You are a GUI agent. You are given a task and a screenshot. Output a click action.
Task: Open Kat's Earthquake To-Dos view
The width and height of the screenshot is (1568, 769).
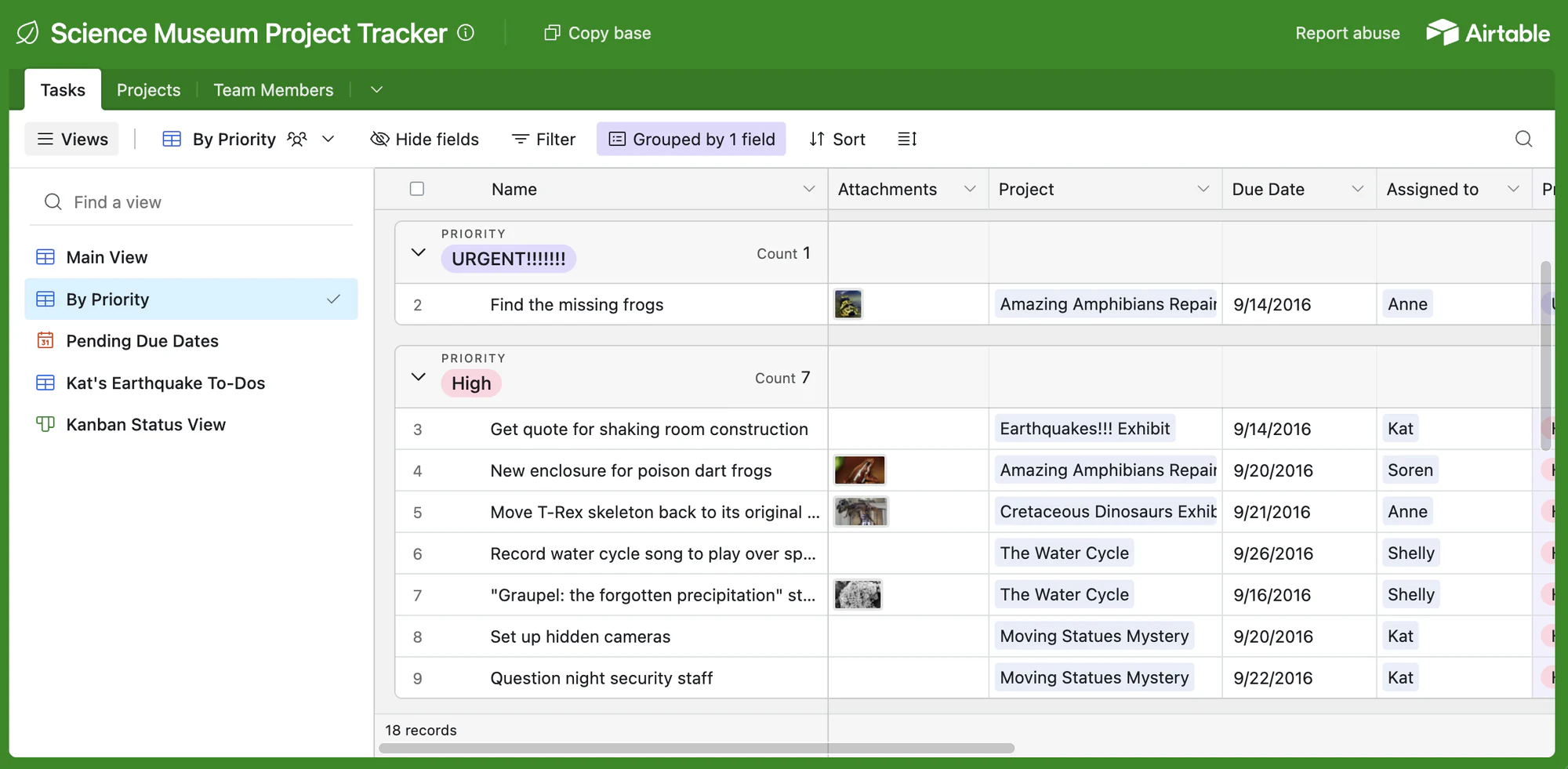tap(191, 383)
